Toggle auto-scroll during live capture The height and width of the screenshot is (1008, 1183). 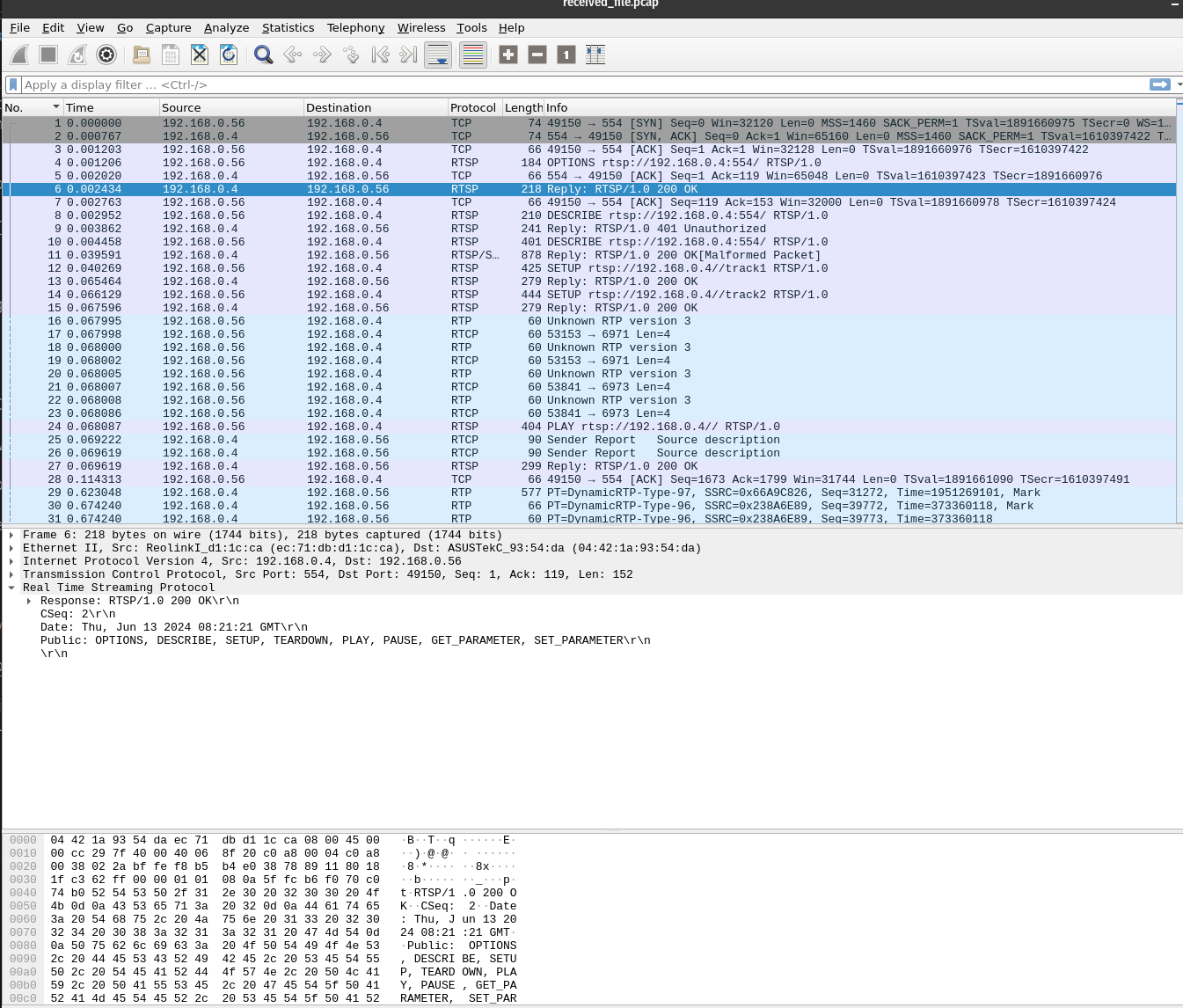(438, 55)
